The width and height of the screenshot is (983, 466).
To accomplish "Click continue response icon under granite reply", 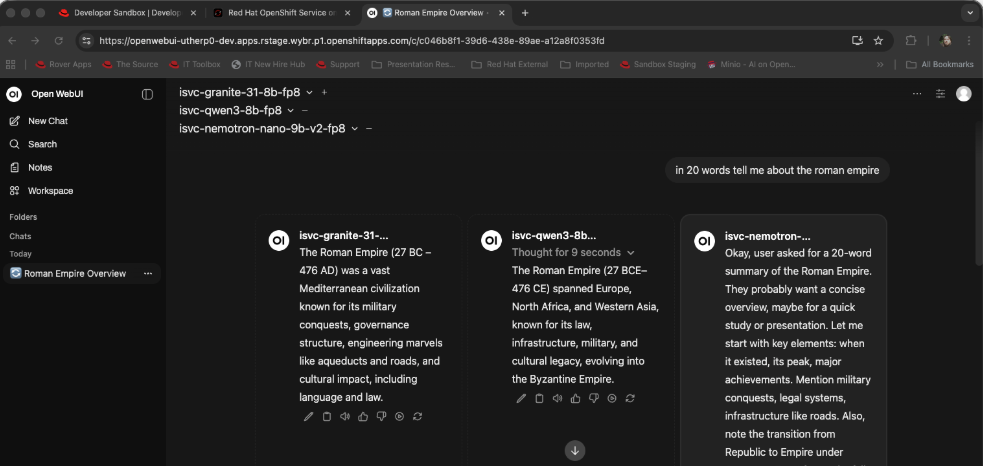I will coord(399,416).
